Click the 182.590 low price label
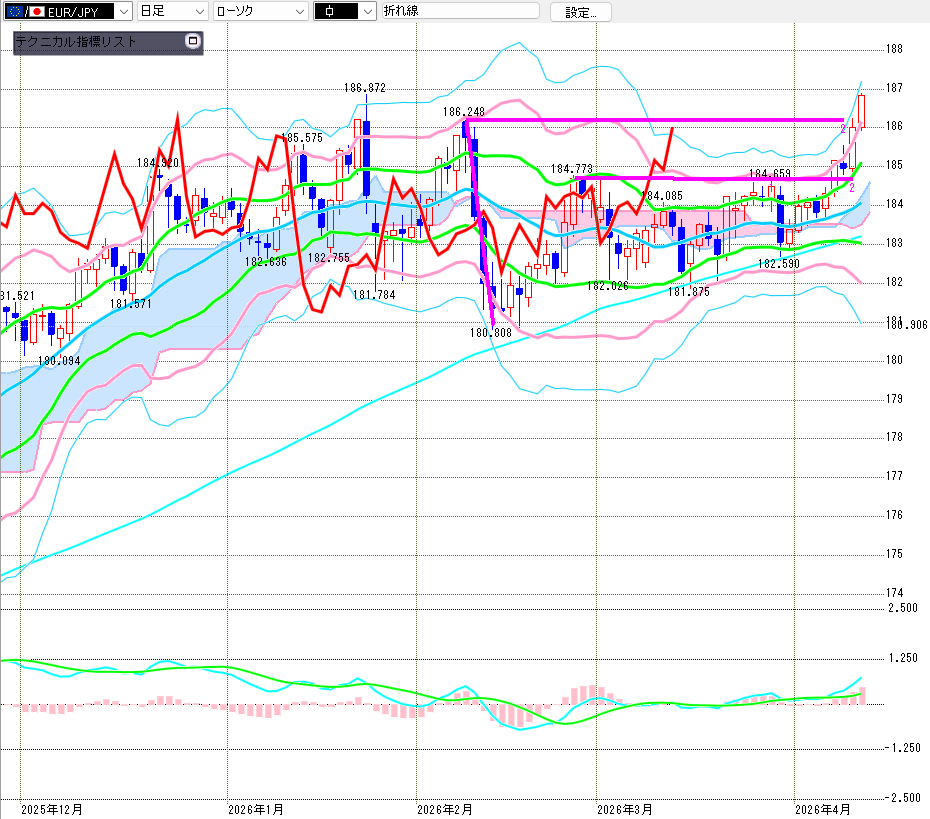930x819 pixels. point(779,264)
